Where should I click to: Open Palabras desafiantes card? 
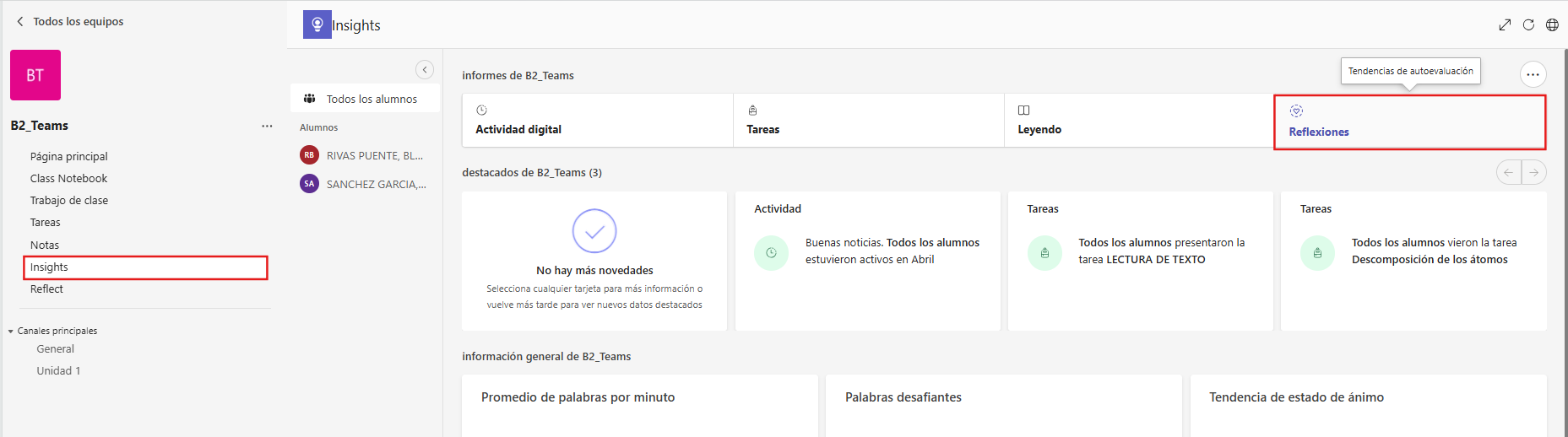[x=1004, y=406]
